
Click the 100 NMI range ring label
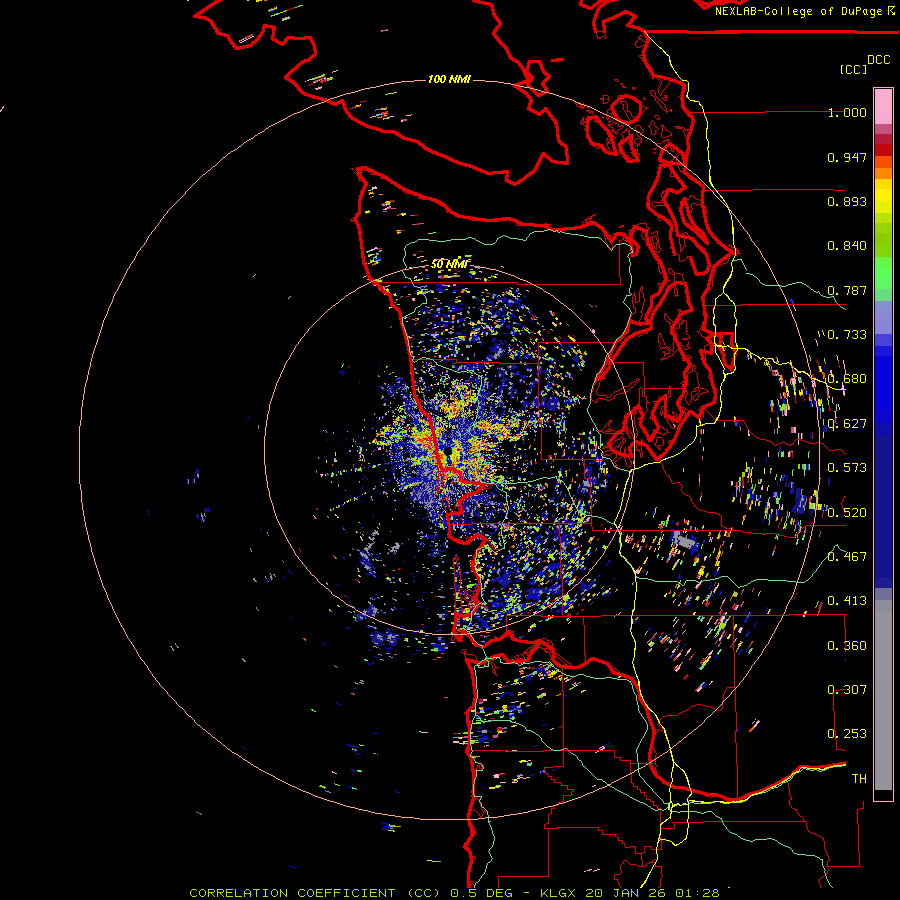449,79
